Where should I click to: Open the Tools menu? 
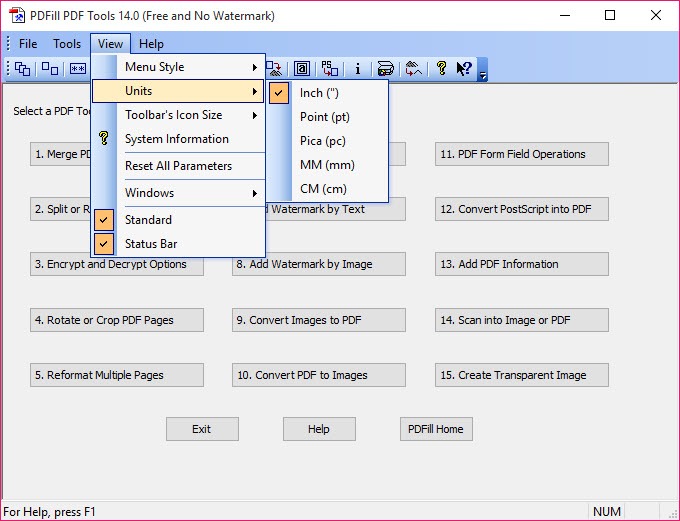pos(67,44)
